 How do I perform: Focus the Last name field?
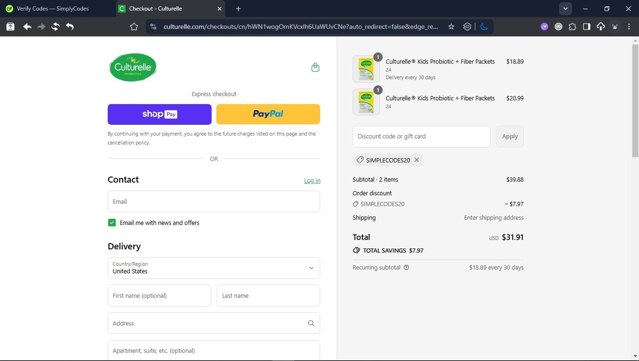click(268, 295)
